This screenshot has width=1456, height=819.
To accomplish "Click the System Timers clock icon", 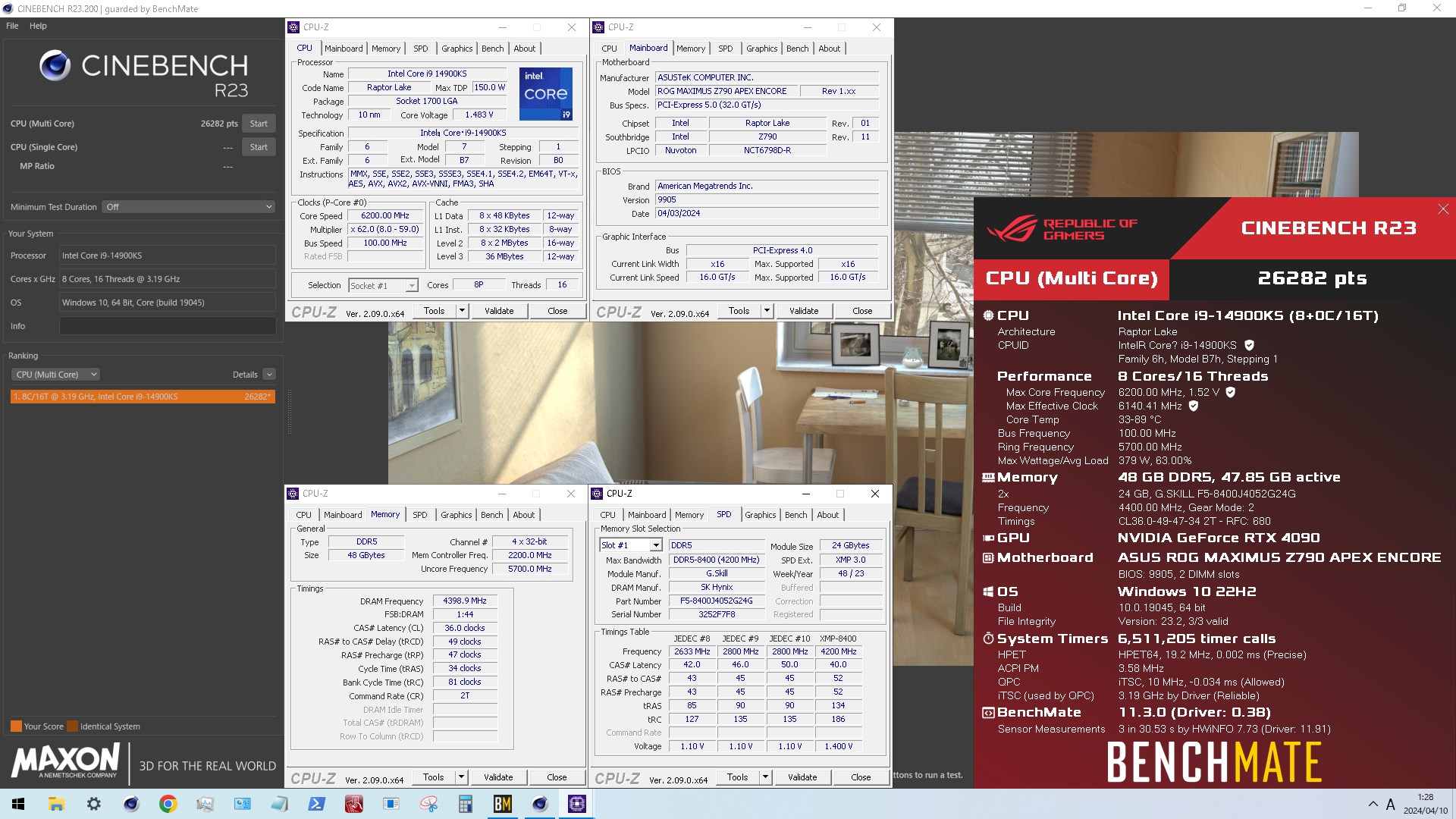I will (988, 639).
